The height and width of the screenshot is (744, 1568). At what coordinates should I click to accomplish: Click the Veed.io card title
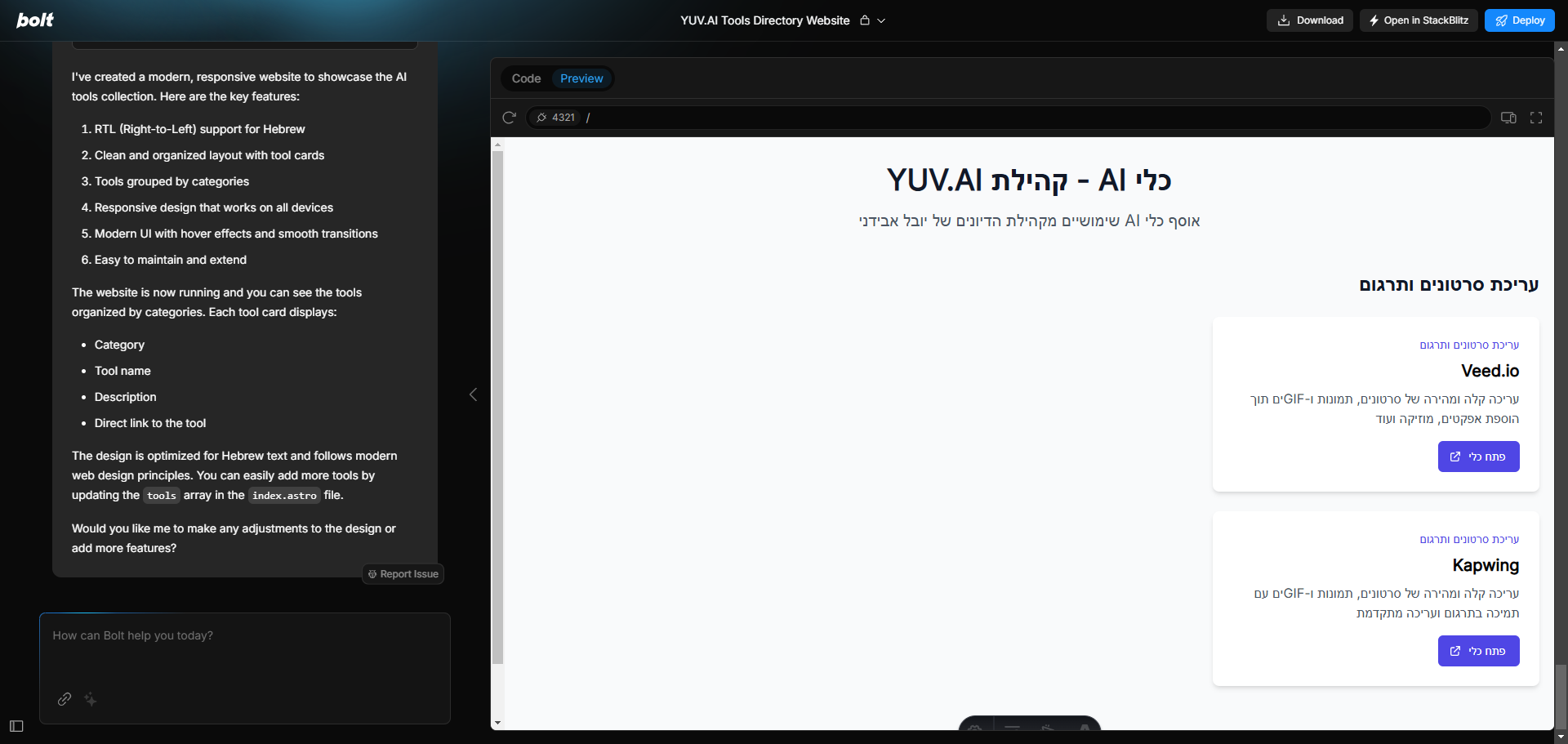coord(1490,371)
